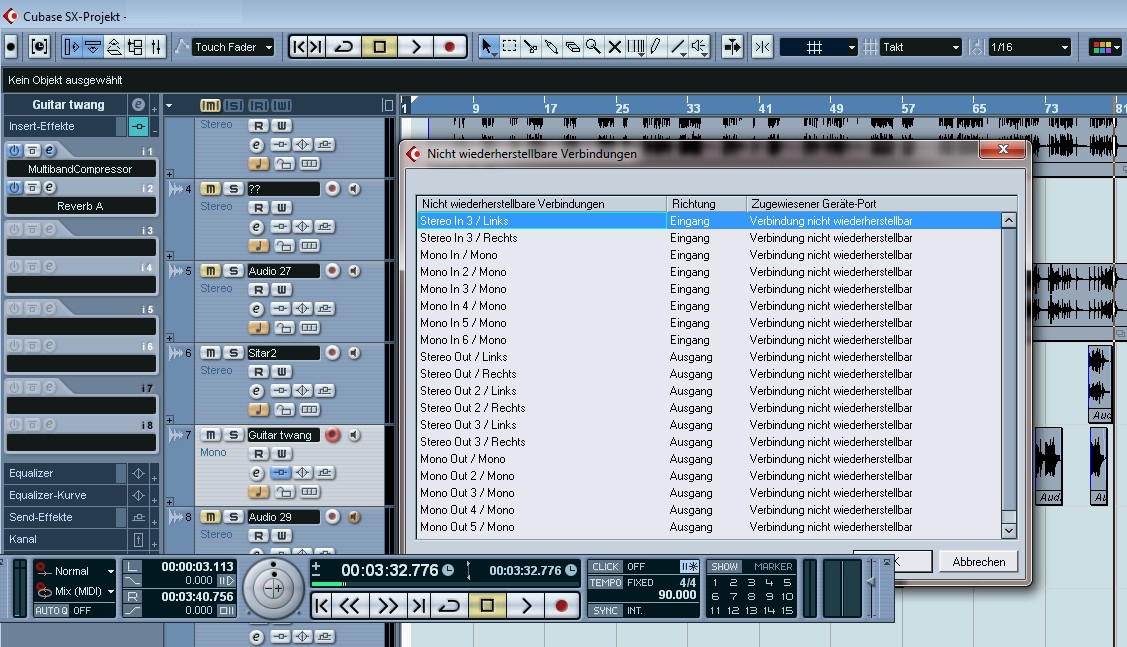Toggle the metronome CLICK button
The width and height of the screenshot is (1127, 647).
pos(605,566)
